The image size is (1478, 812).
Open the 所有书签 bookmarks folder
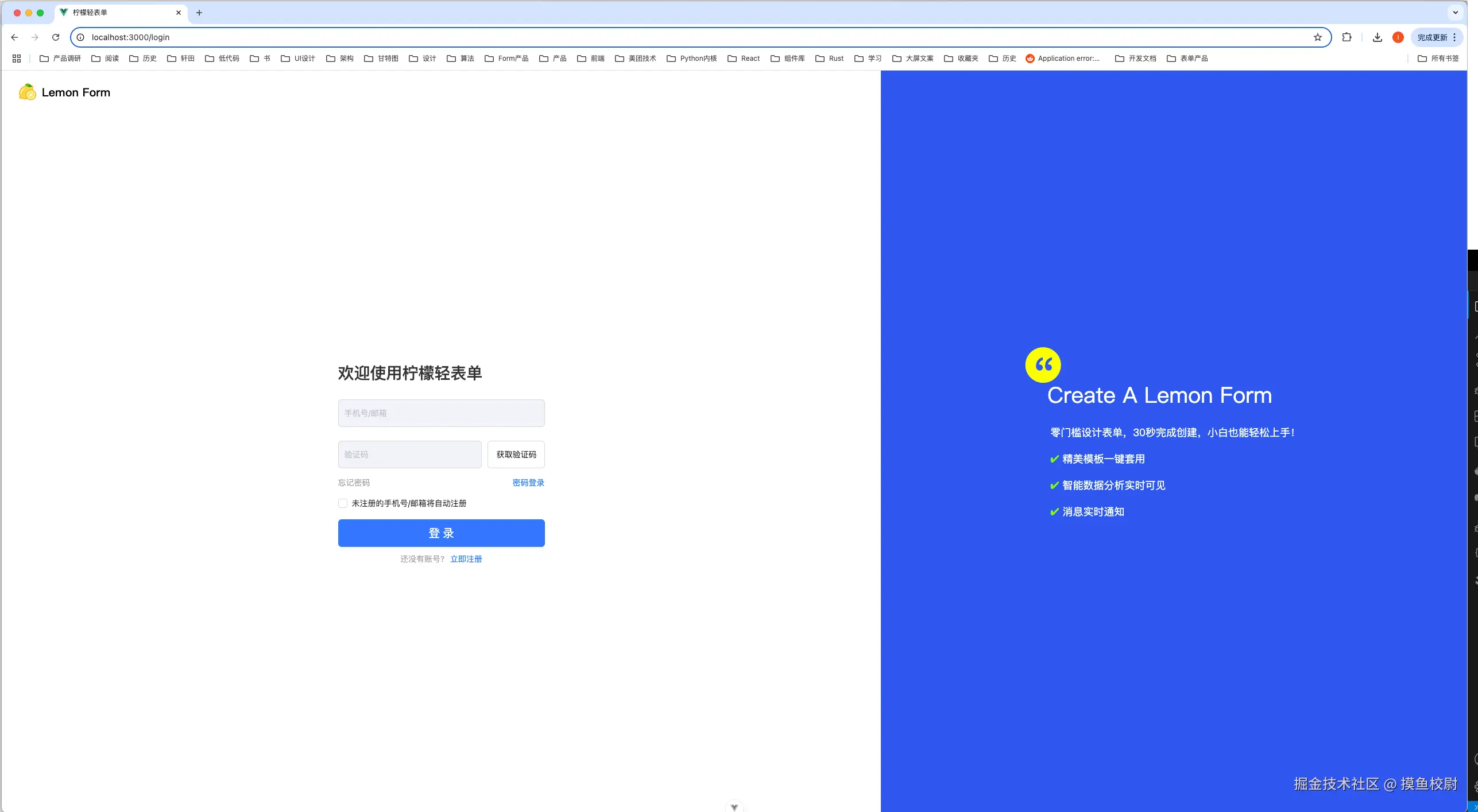pyautogui.click(x=1439, y=58)
